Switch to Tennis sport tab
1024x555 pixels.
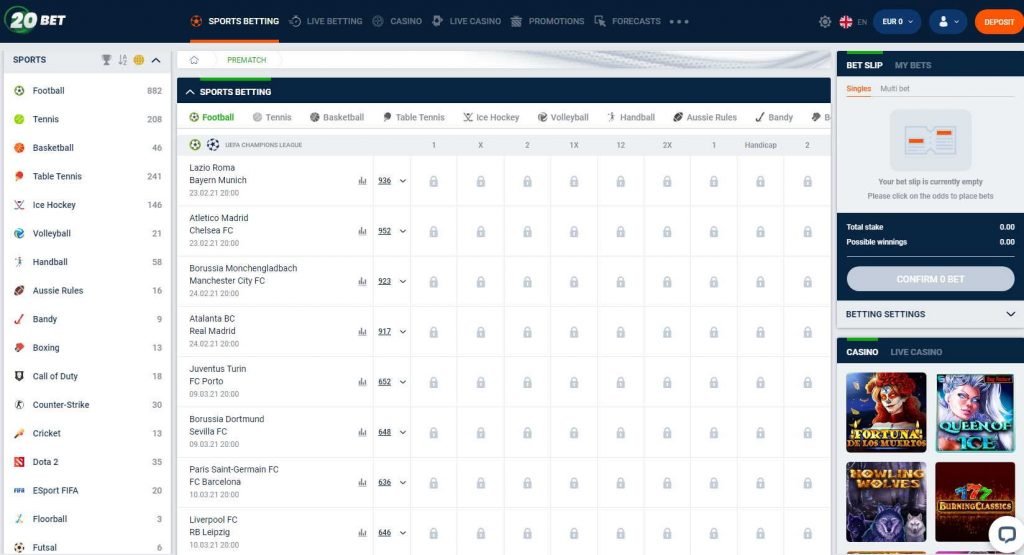[272, 118]
